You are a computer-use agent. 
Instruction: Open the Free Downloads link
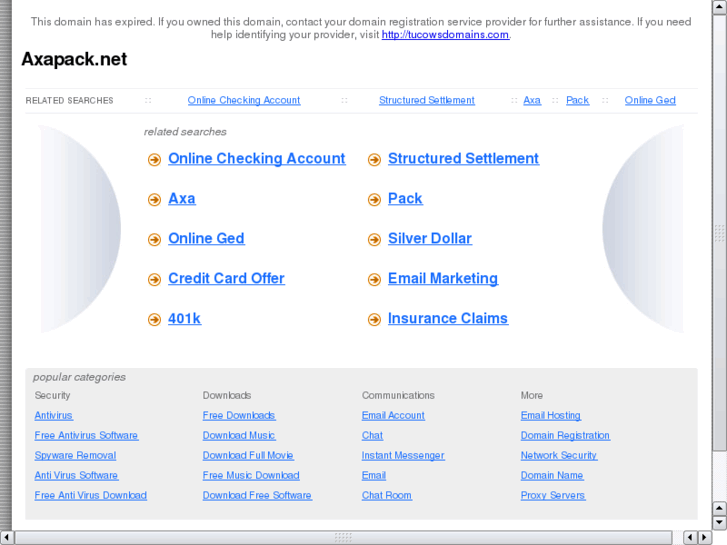pyautogui.click(x=239, y=415)
